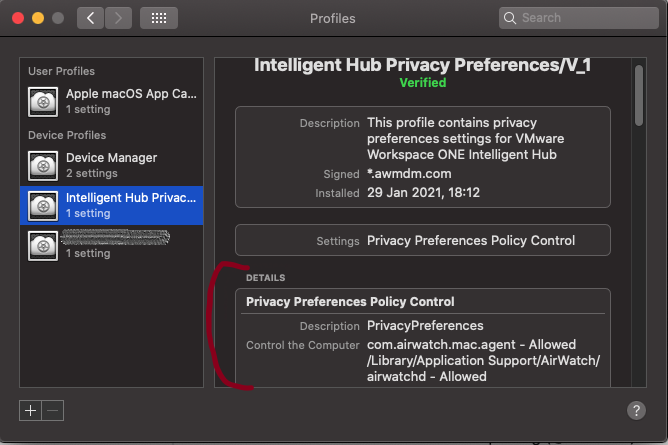This screenshot has height=445, width=668.
Task: Click the profile details scrollbar thumb
Action: tap(639, 95)
